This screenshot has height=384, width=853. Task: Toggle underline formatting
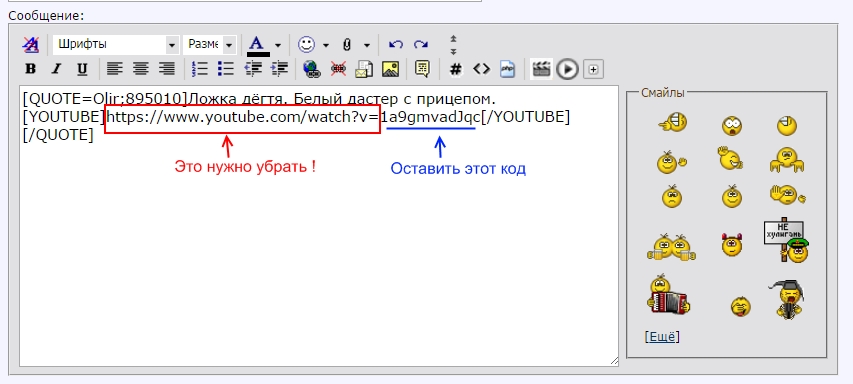click(x=82, y=69)
